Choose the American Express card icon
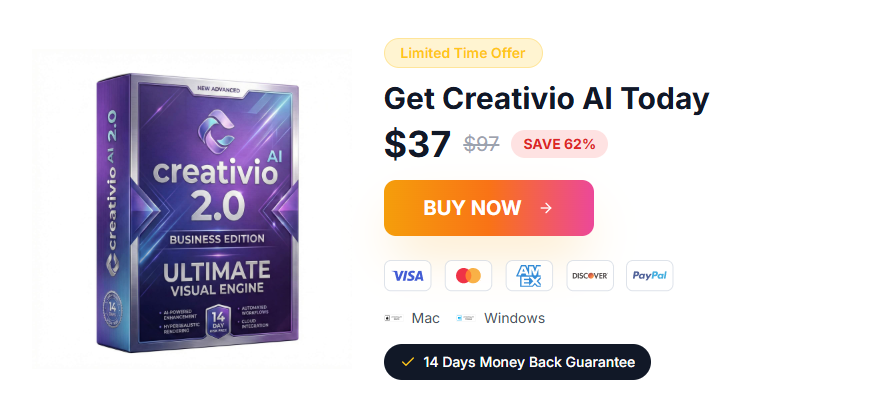 point(529,275)
